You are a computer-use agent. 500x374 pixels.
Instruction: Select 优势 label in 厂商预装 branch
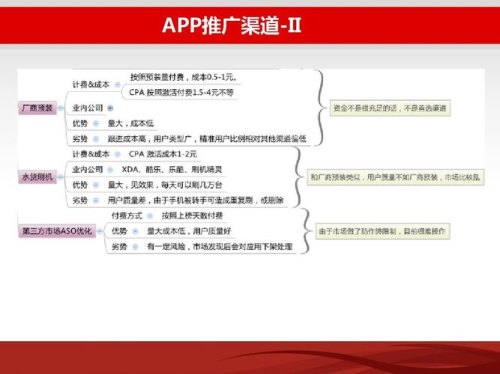point(80,124)
